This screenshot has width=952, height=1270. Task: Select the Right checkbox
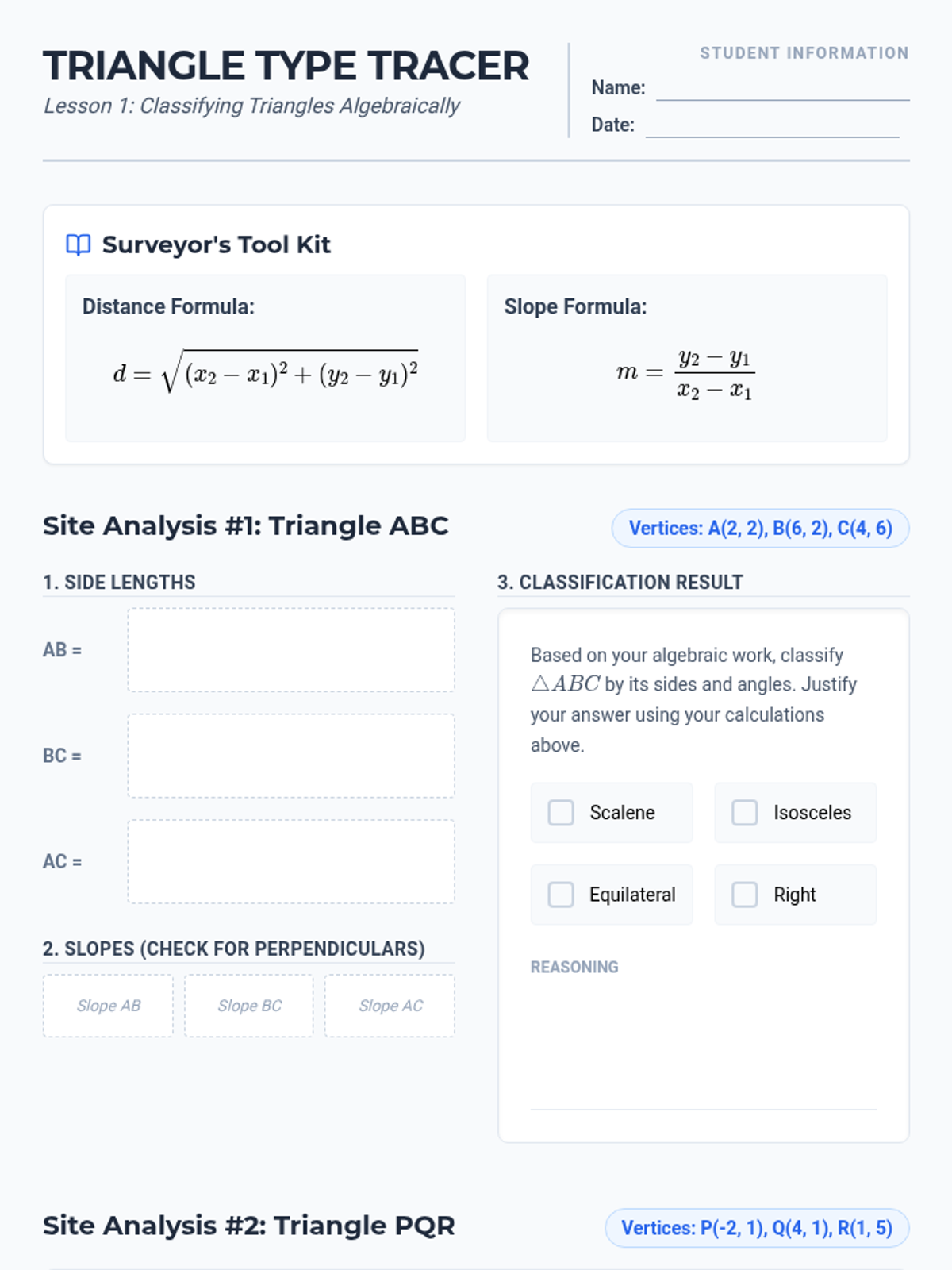744,895
